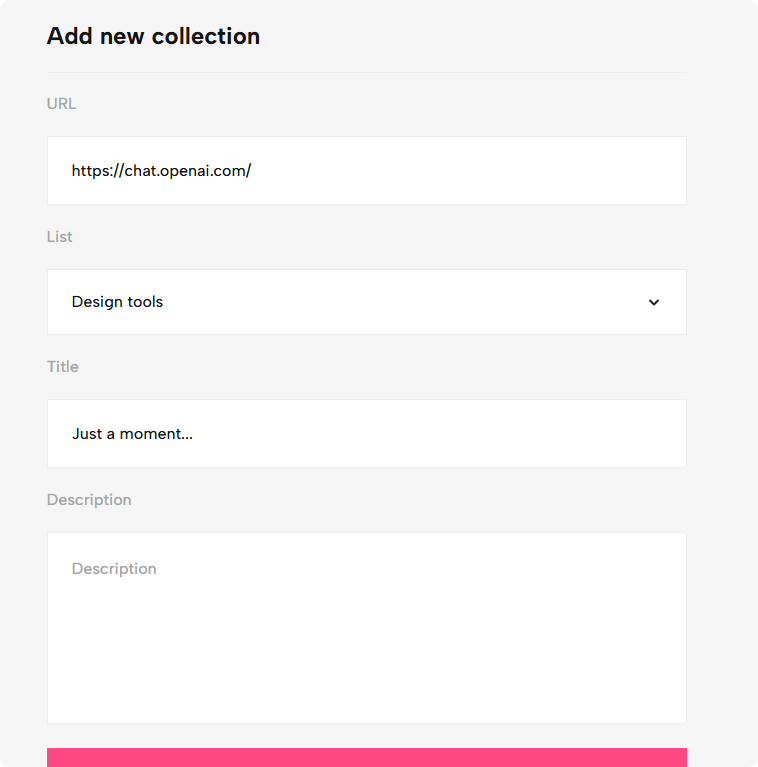This screenshot has width=758, height=767.
Task: Click the Description placeholder text
Action: click(114, 568)
